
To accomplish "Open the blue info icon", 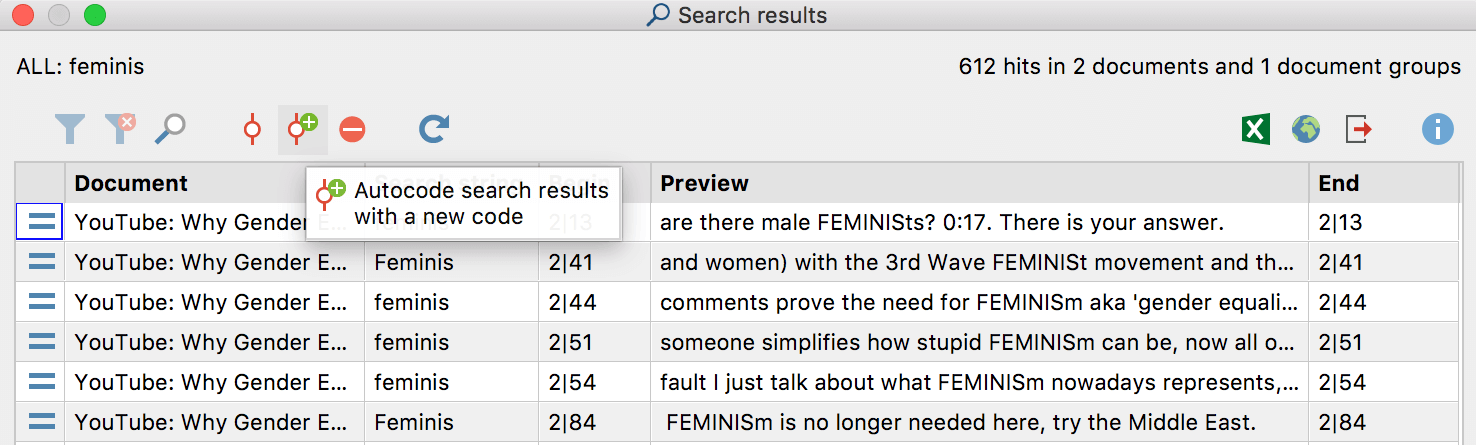I will pos(1438,129).
